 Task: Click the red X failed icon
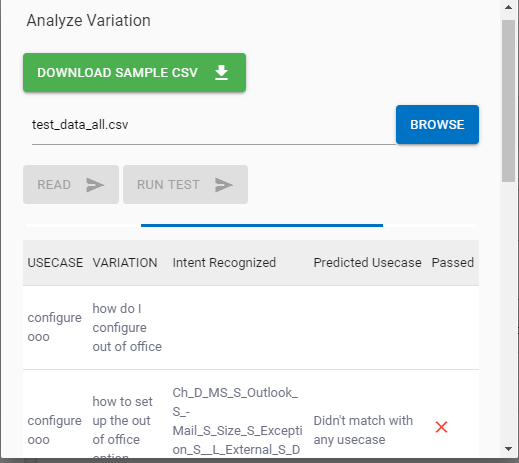click(x=441, y=427)
